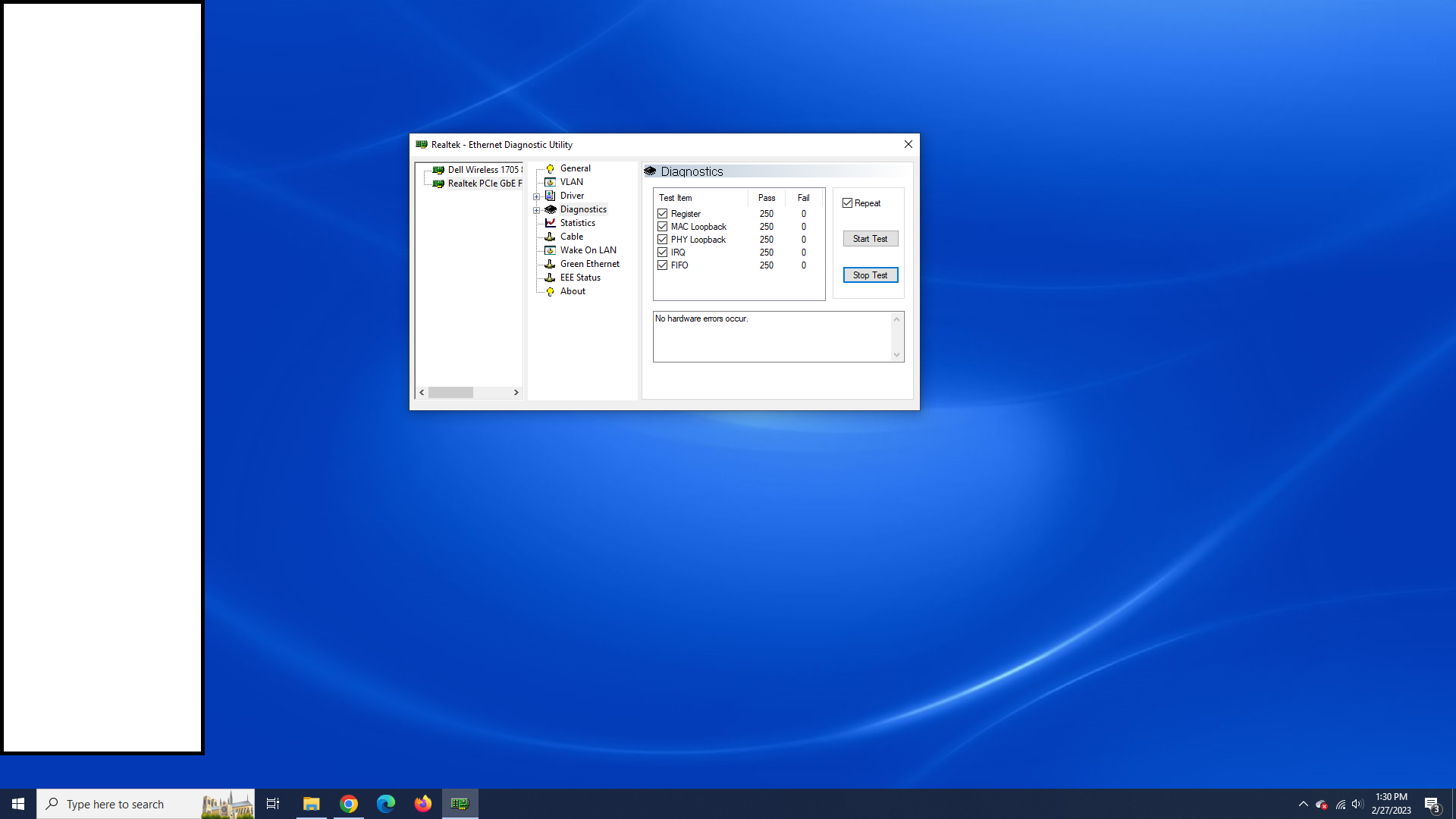Select Realtek PCIe GbE adapter entry

485,184
